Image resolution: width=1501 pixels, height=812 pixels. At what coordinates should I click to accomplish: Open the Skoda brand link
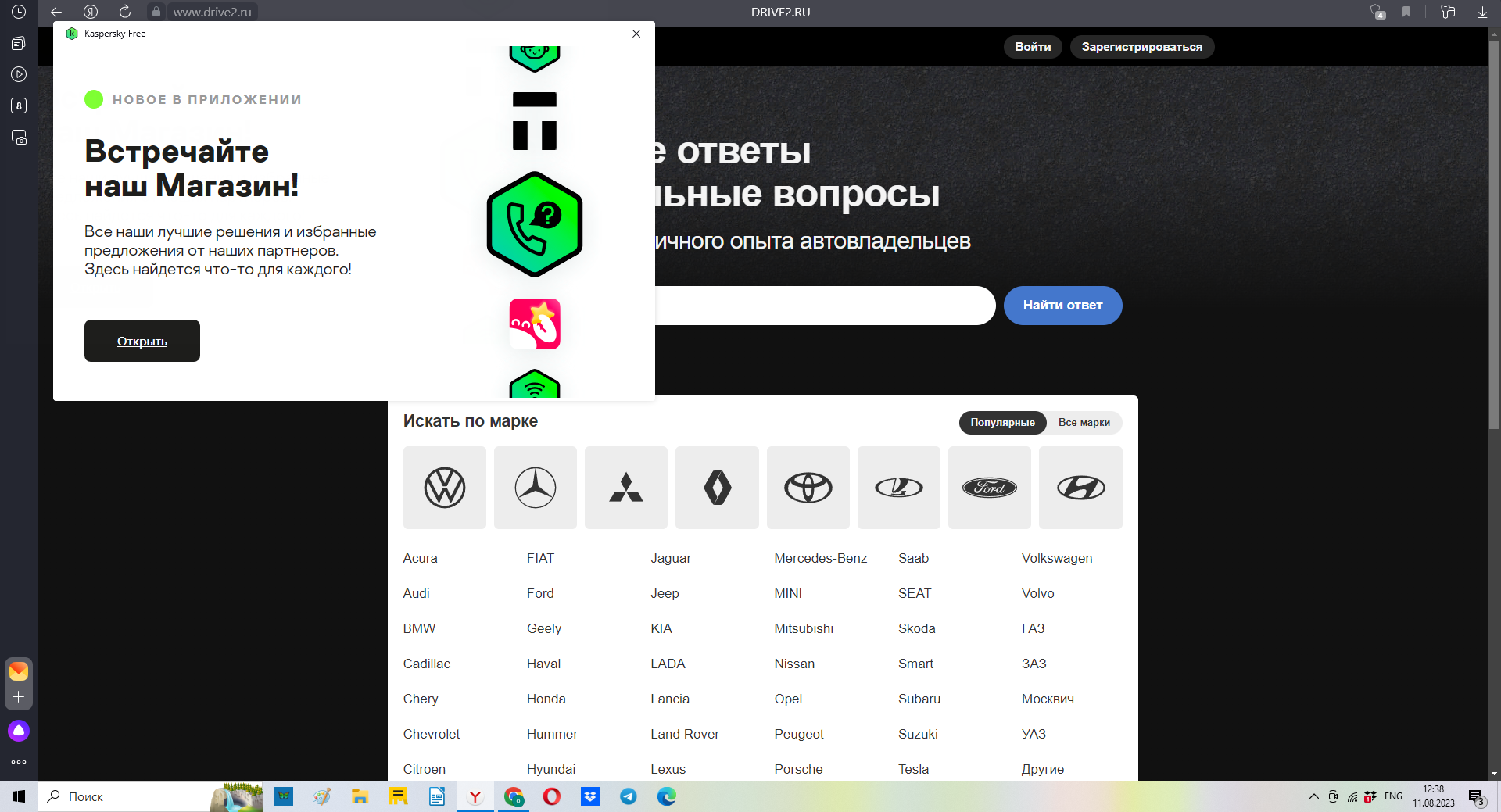point(917,628)
